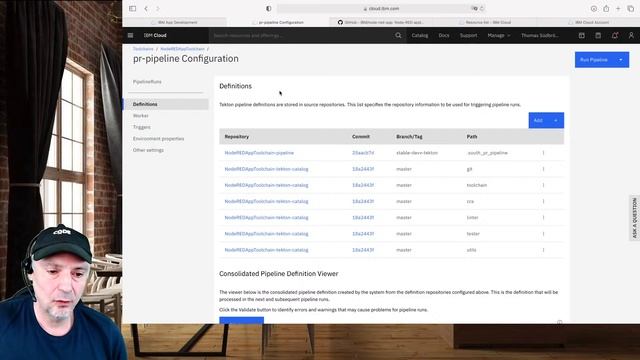Open the commit link in the pipeline row

(363, 153)
